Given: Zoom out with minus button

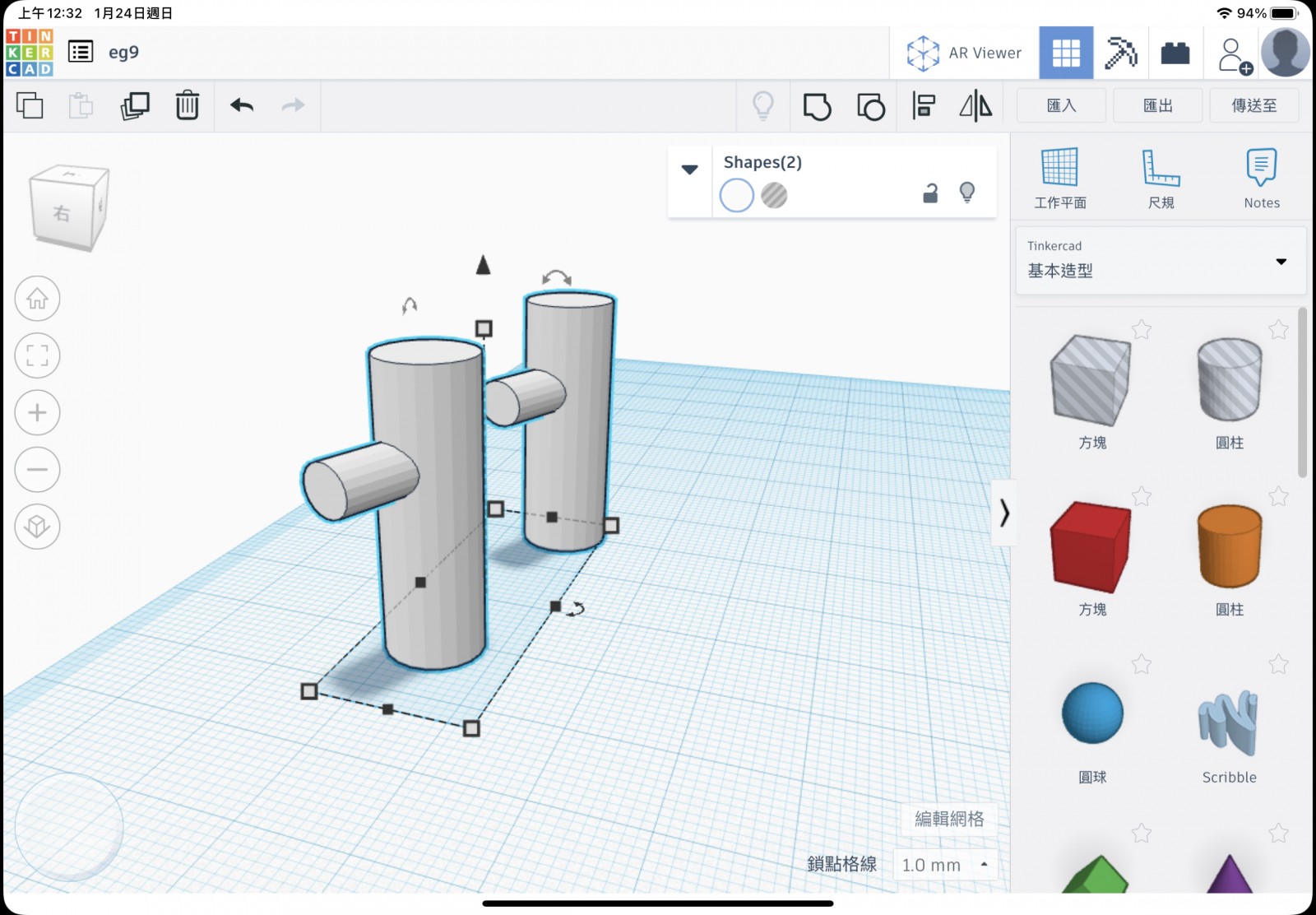Looking at the screenshot, I should 38,470.
